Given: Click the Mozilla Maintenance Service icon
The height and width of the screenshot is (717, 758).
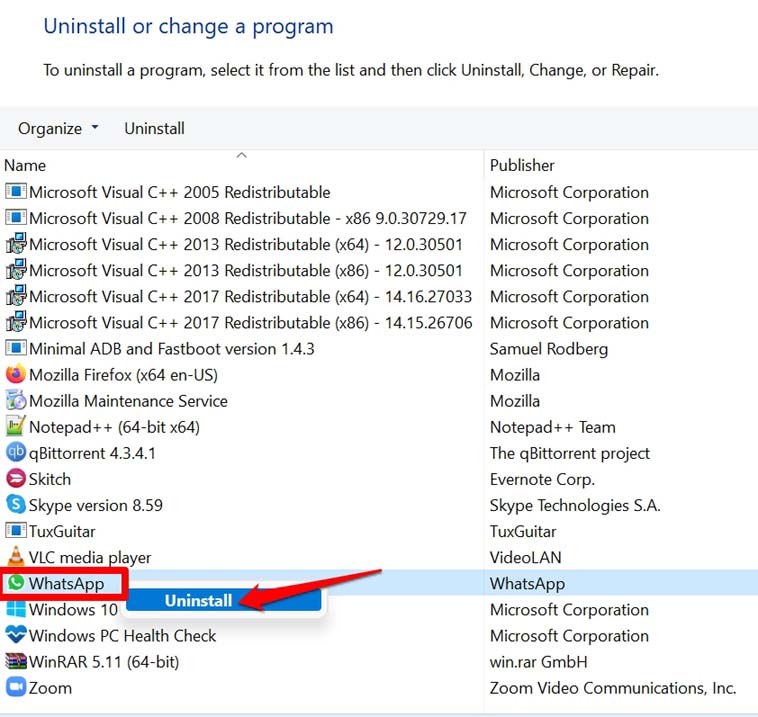Looking at the screenshot, I should click(15, 400).
